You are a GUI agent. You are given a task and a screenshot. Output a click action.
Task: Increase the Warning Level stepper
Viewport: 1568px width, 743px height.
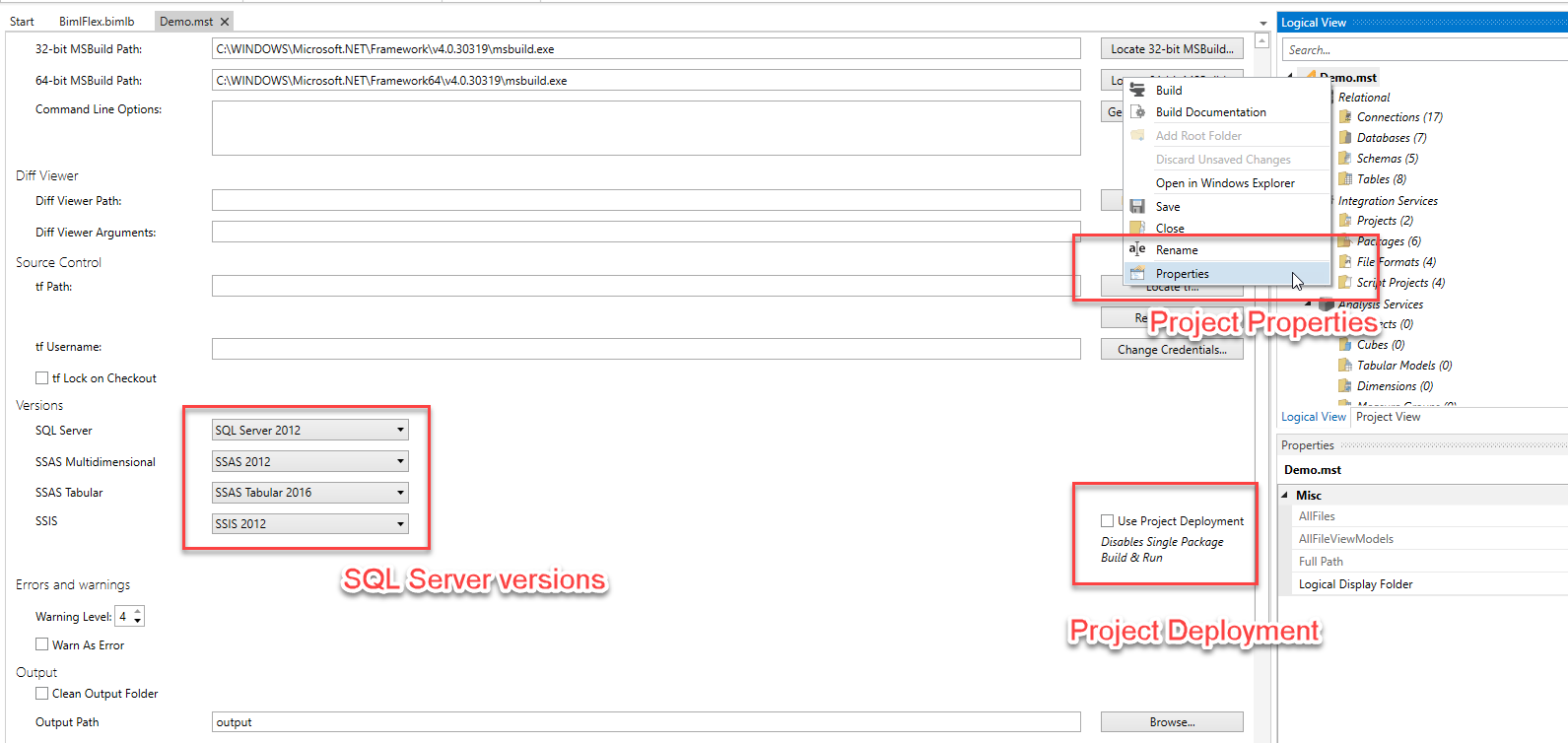(x=138, y=611)
